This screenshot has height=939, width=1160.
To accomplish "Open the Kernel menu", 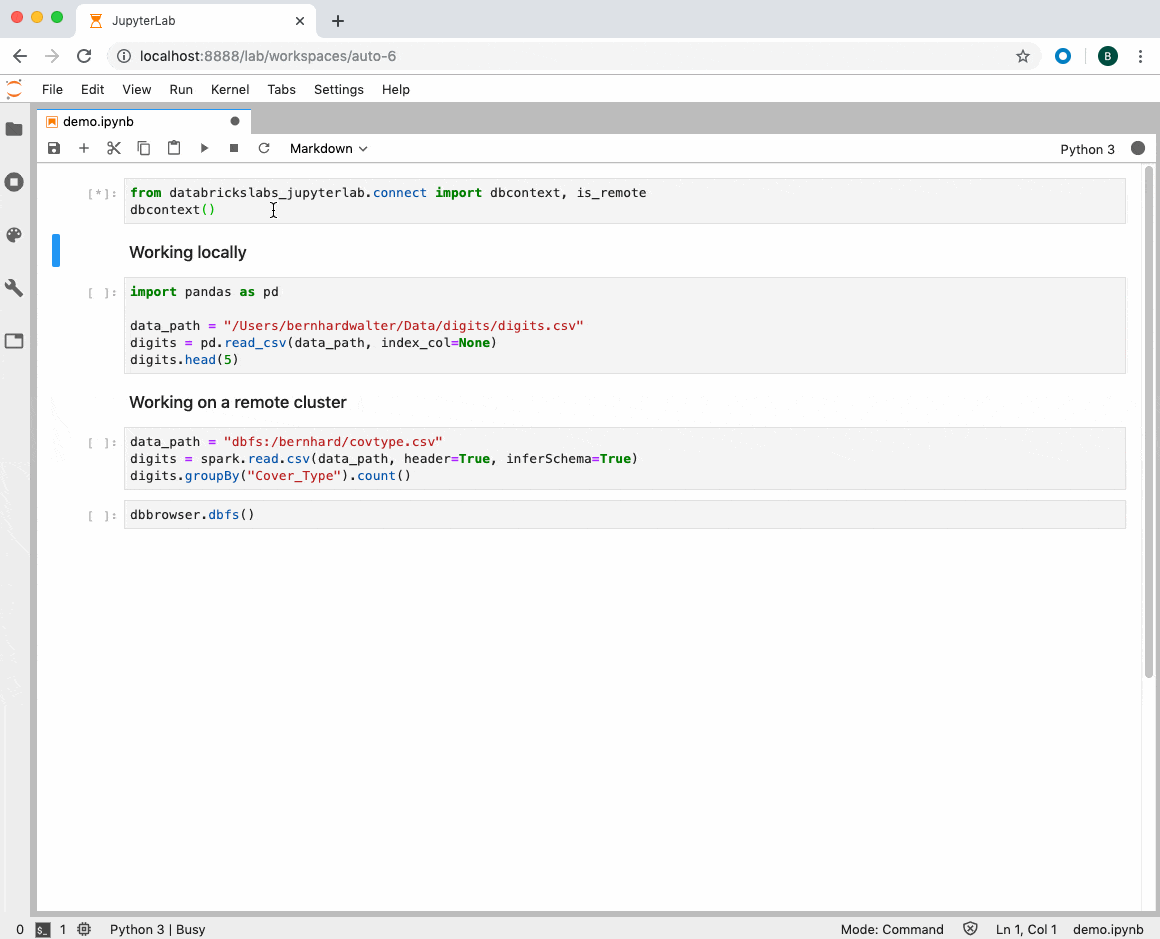I will point(229,89).
